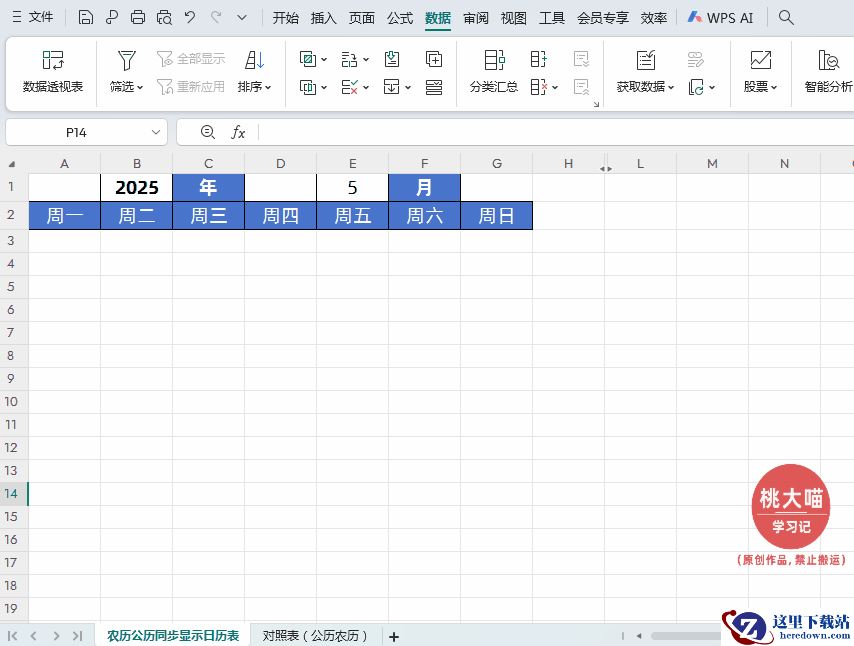Click the zoom lens icon in formula bar
This screenshot has width=854, height=646.
pos(208,132)
